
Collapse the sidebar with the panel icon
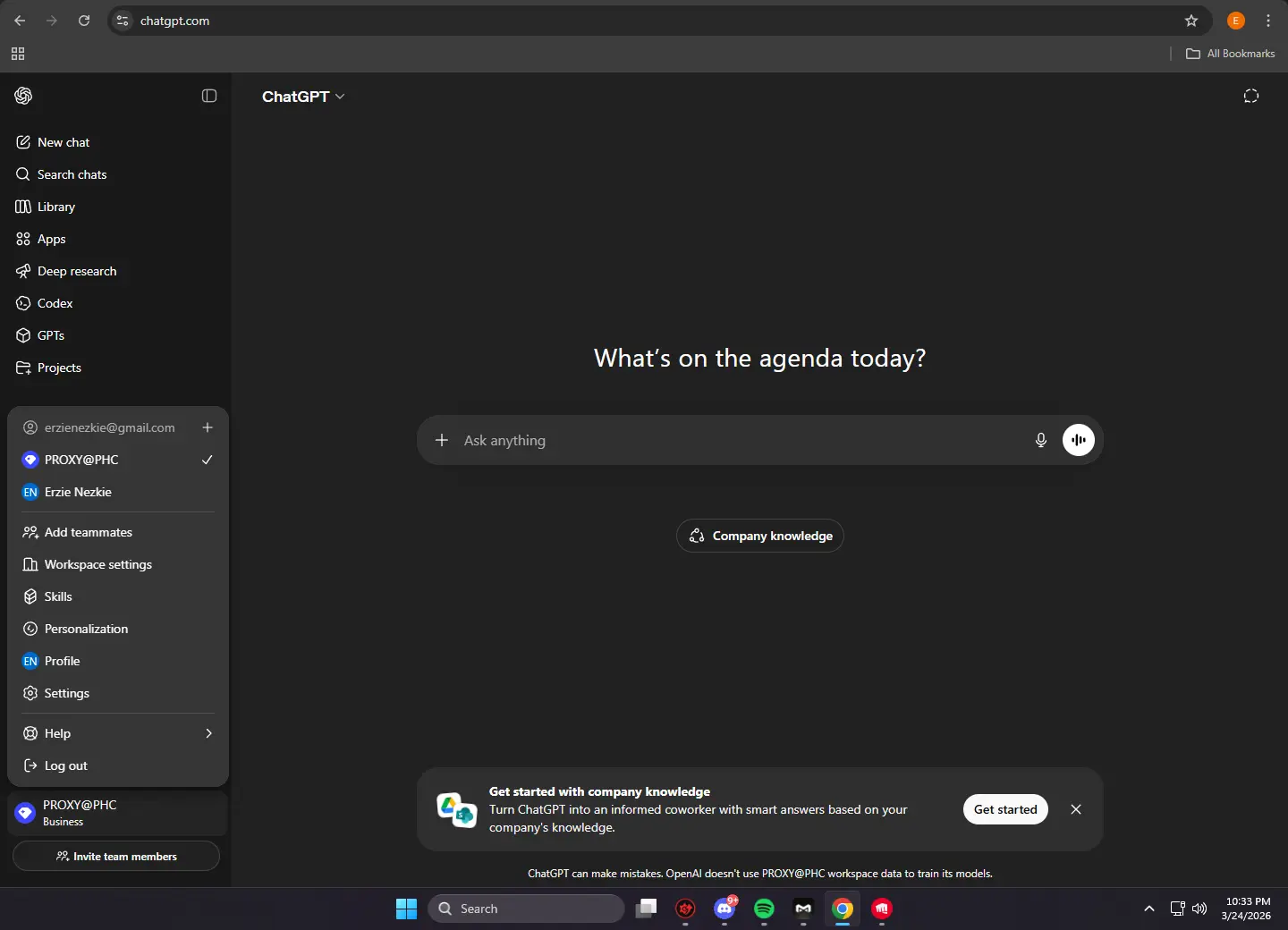tap(209, 96)
